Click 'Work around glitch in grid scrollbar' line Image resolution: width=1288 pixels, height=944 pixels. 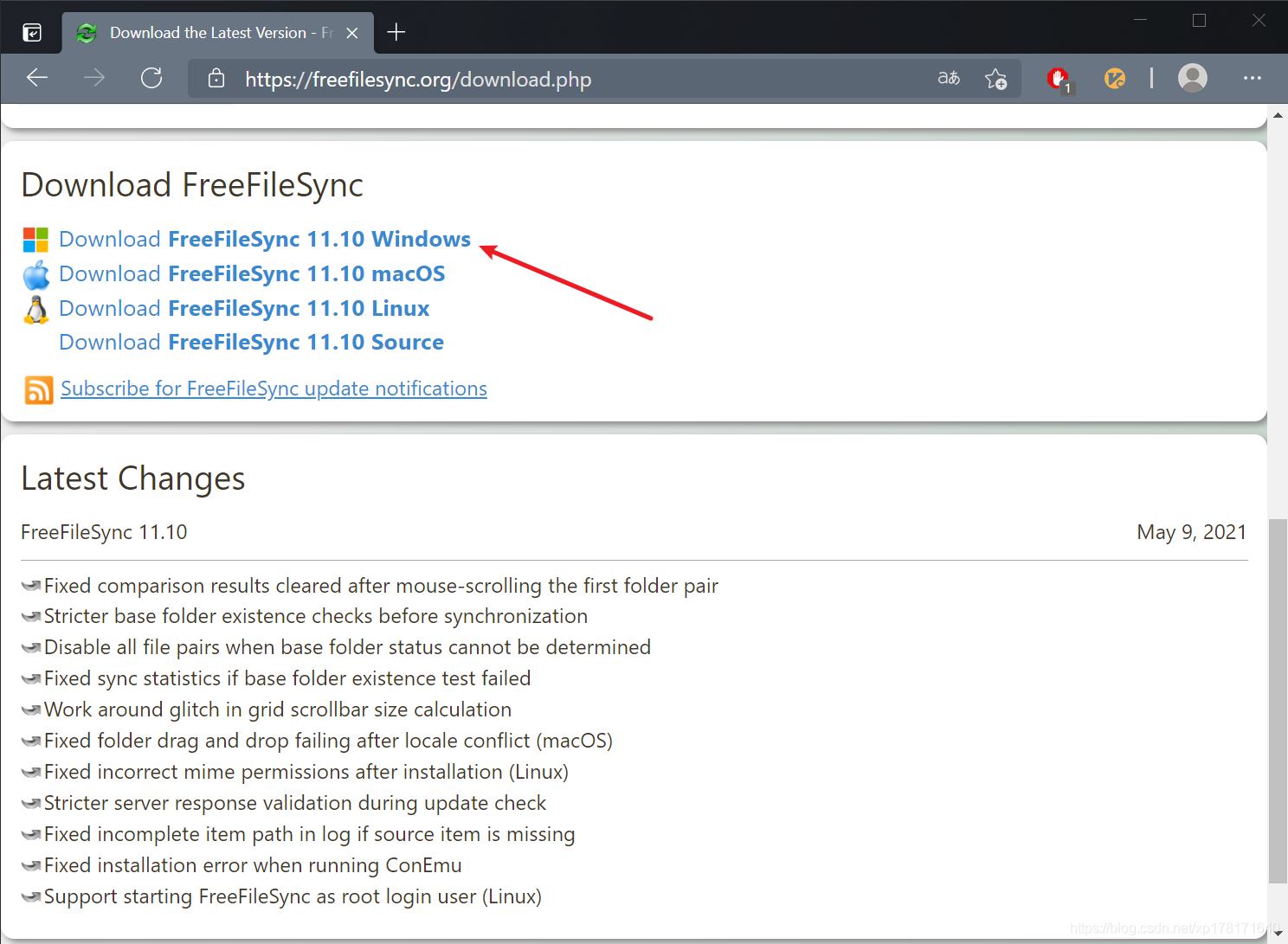pos(278,710)
